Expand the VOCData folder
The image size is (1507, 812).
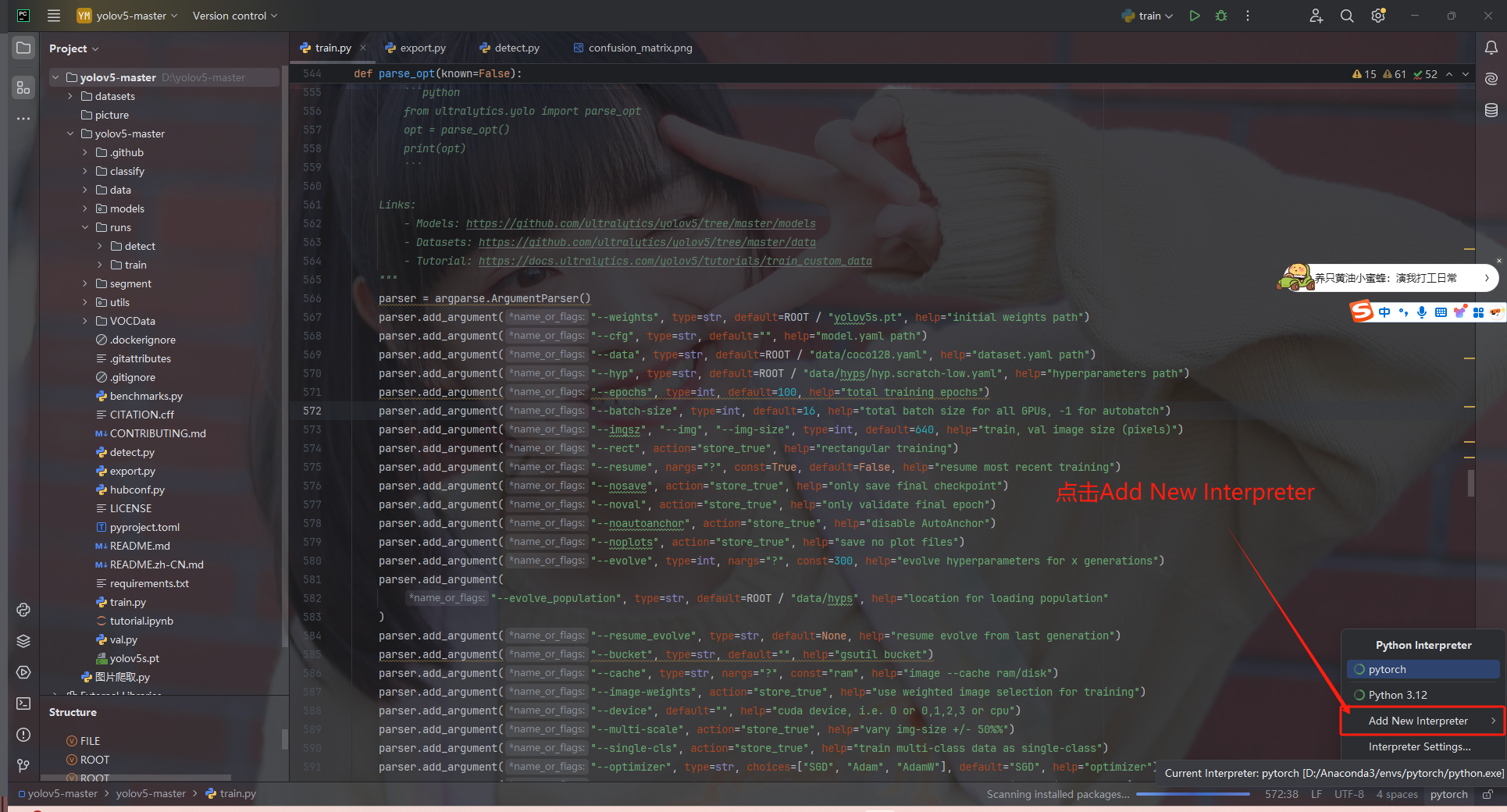pos(85,321)
